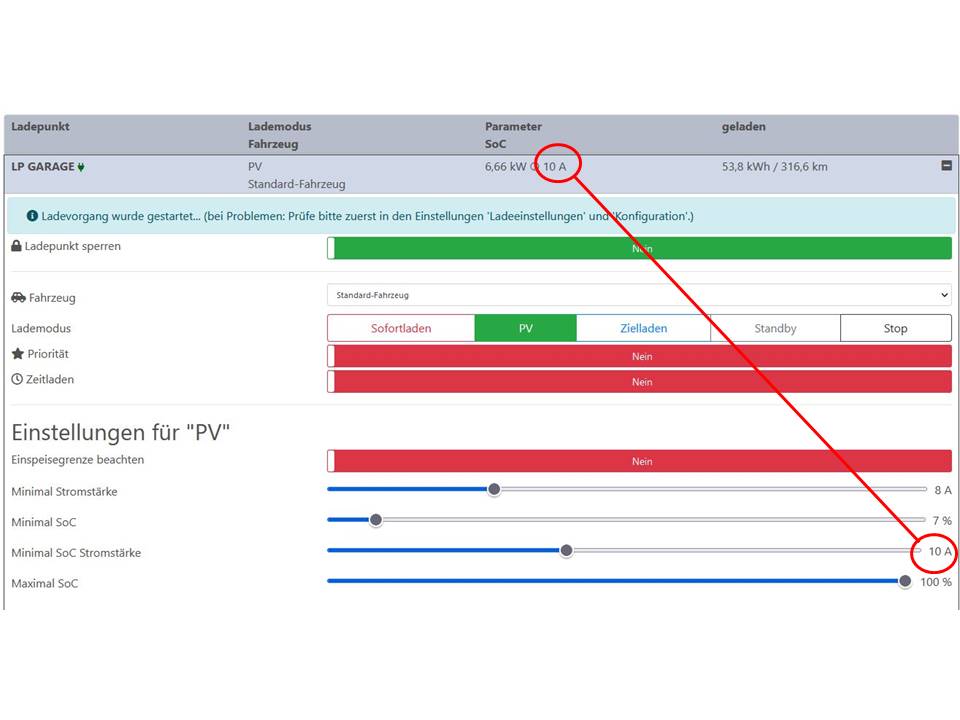960x720 pixels.
Task: Select Stop charging mode
Action: (896, 328)
